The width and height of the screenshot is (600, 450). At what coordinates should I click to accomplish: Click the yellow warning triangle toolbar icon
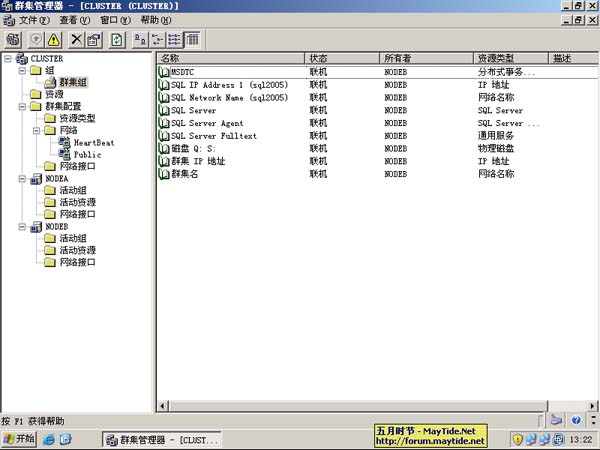click(x=53, y=39)
